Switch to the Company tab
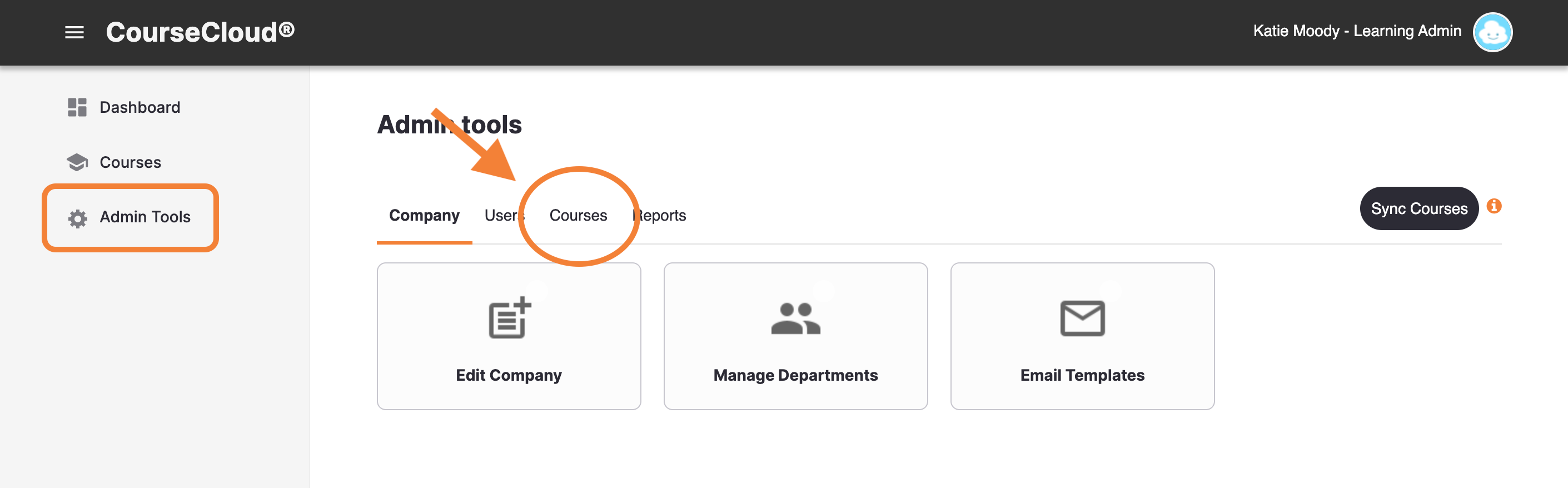Viewport: 1568px width, 488px height. tap(424, 216)
